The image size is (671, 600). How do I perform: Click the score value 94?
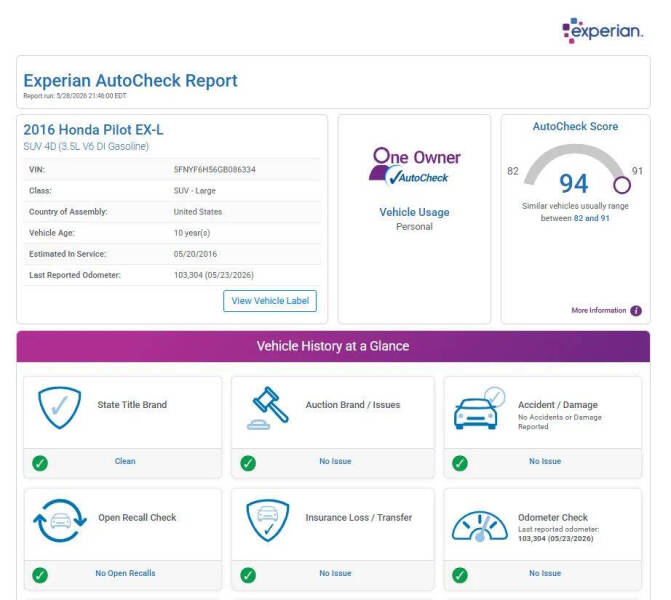573,184
